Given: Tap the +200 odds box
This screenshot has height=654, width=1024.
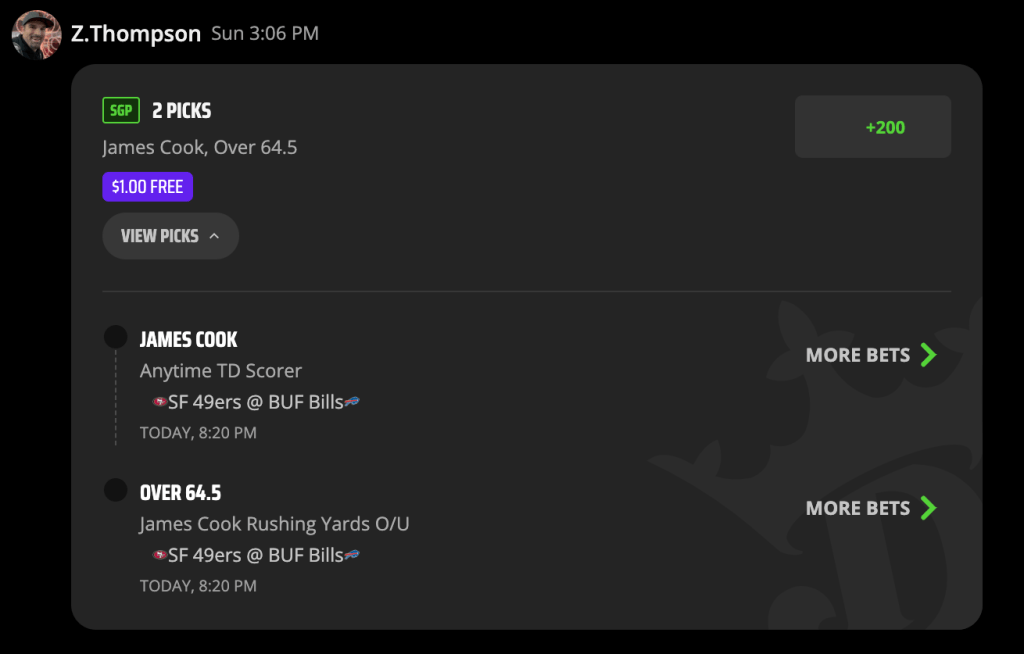Looking at the screenshot, I should pyautogui.click(x=872, y=127).
